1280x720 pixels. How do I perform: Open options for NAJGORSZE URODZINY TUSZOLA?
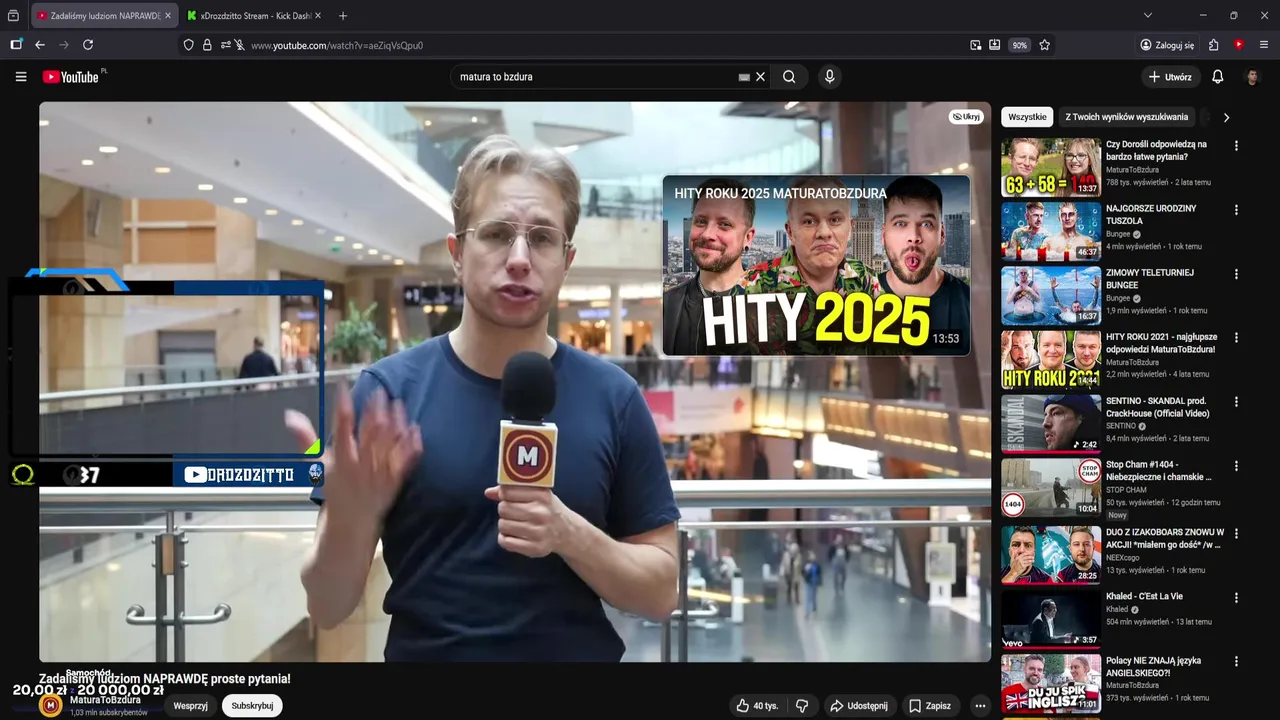click(1236, 210)
